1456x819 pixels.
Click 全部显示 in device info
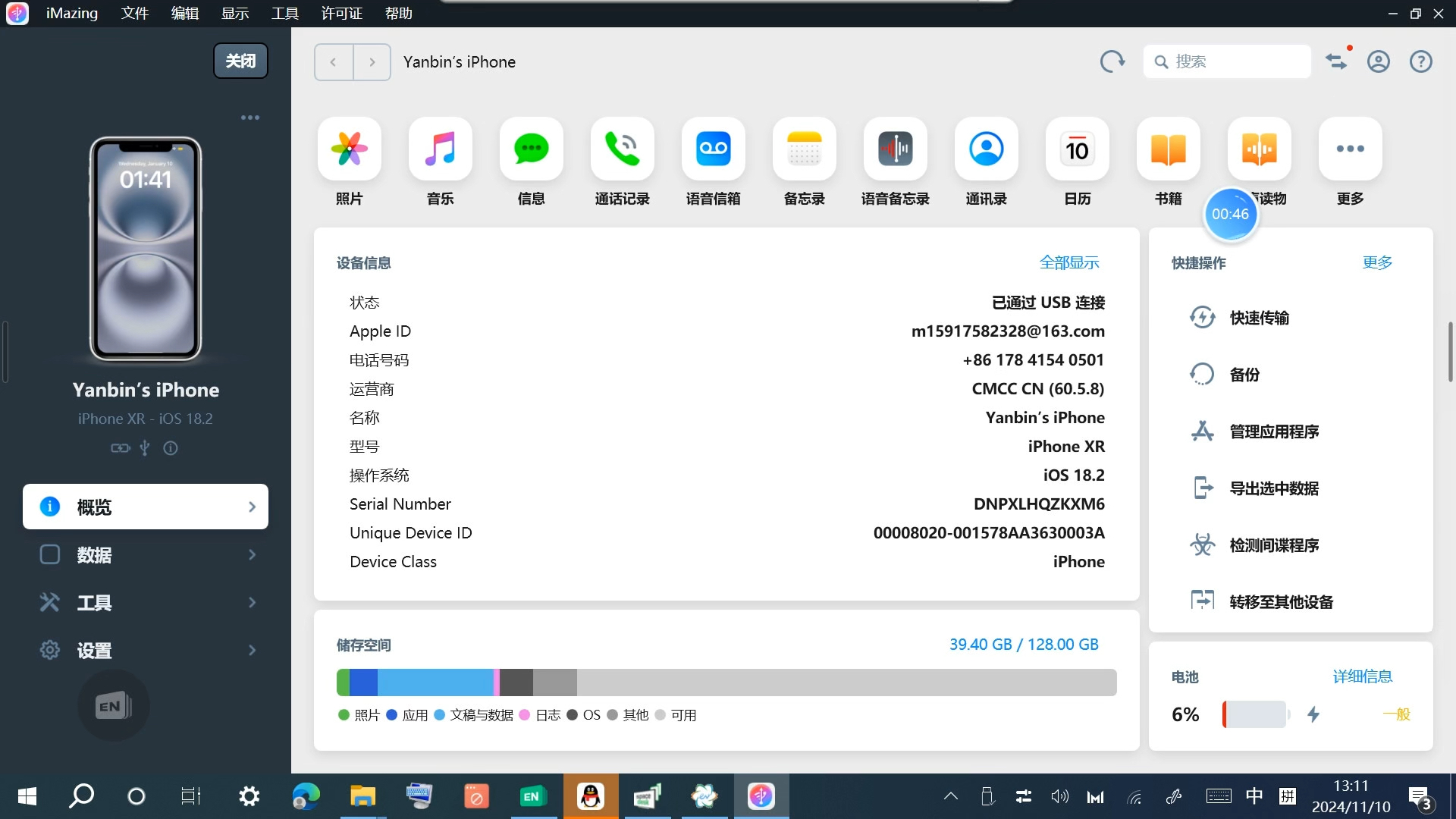coord(1068,262)
